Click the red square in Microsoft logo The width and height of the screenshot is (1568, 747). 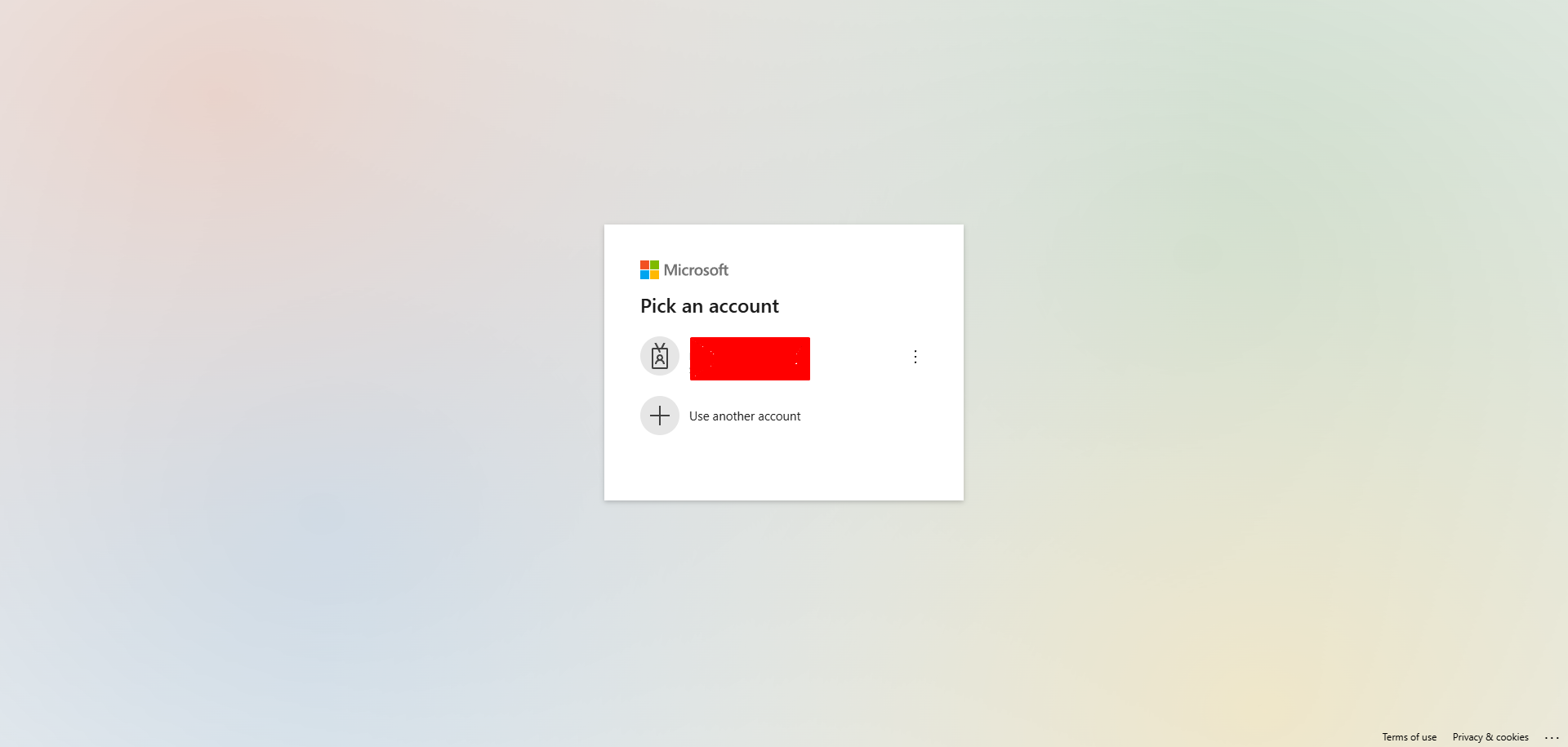coord(644,265)
